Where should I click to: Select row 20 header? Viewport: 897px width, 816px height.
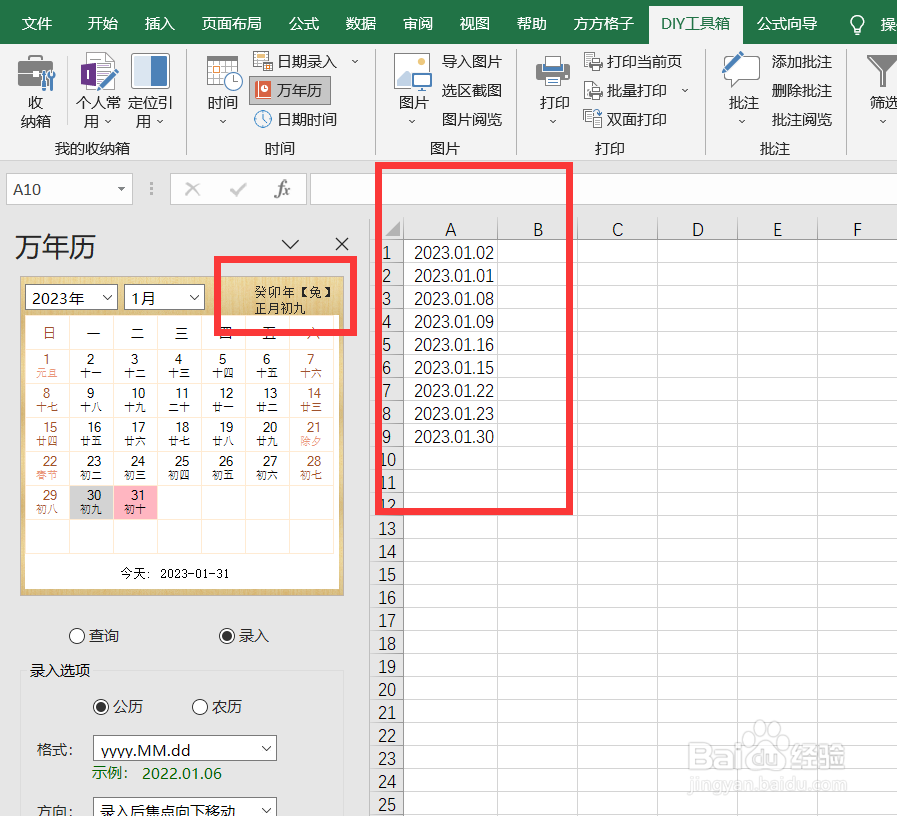(x=387, y=689)
